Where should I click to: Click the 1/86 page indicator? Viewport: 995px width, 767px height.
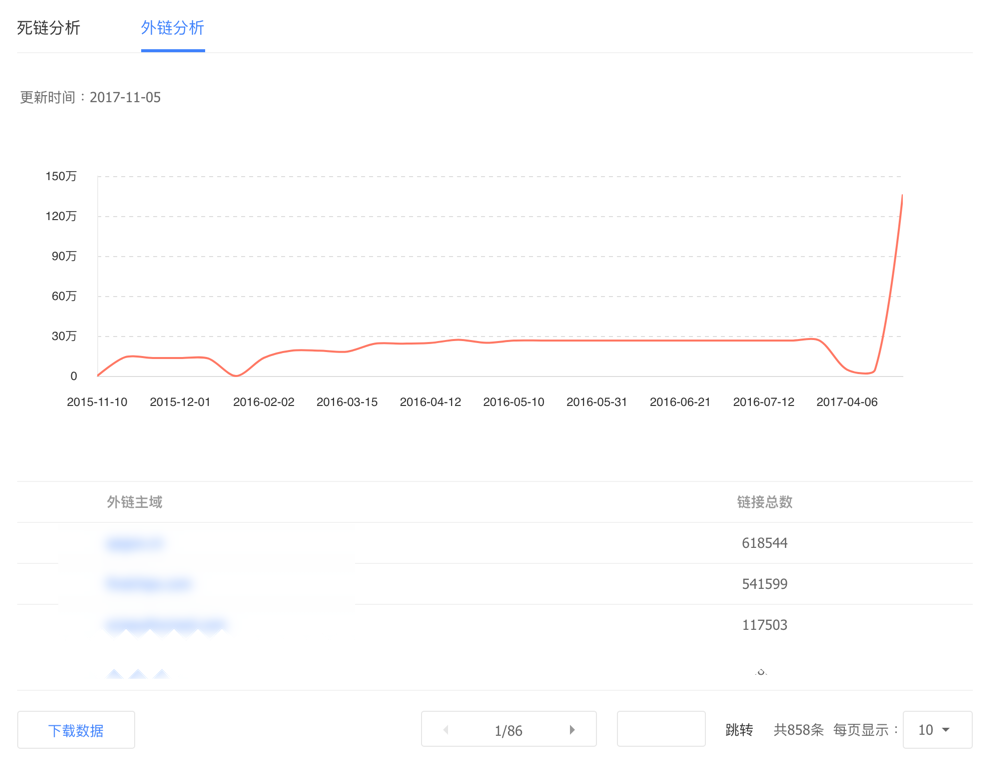[x=509, y=730]
